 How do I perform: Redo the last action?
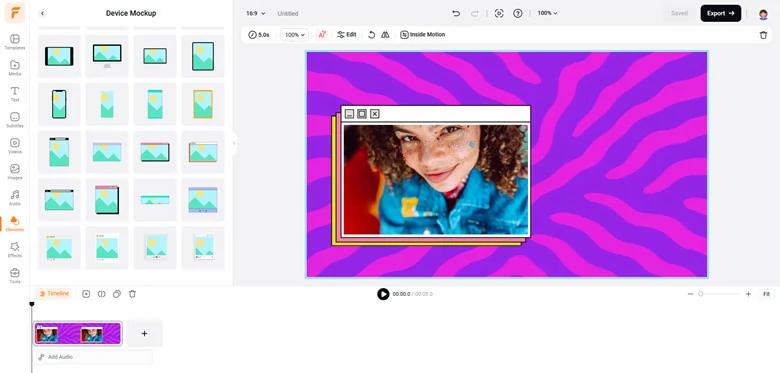474,13
